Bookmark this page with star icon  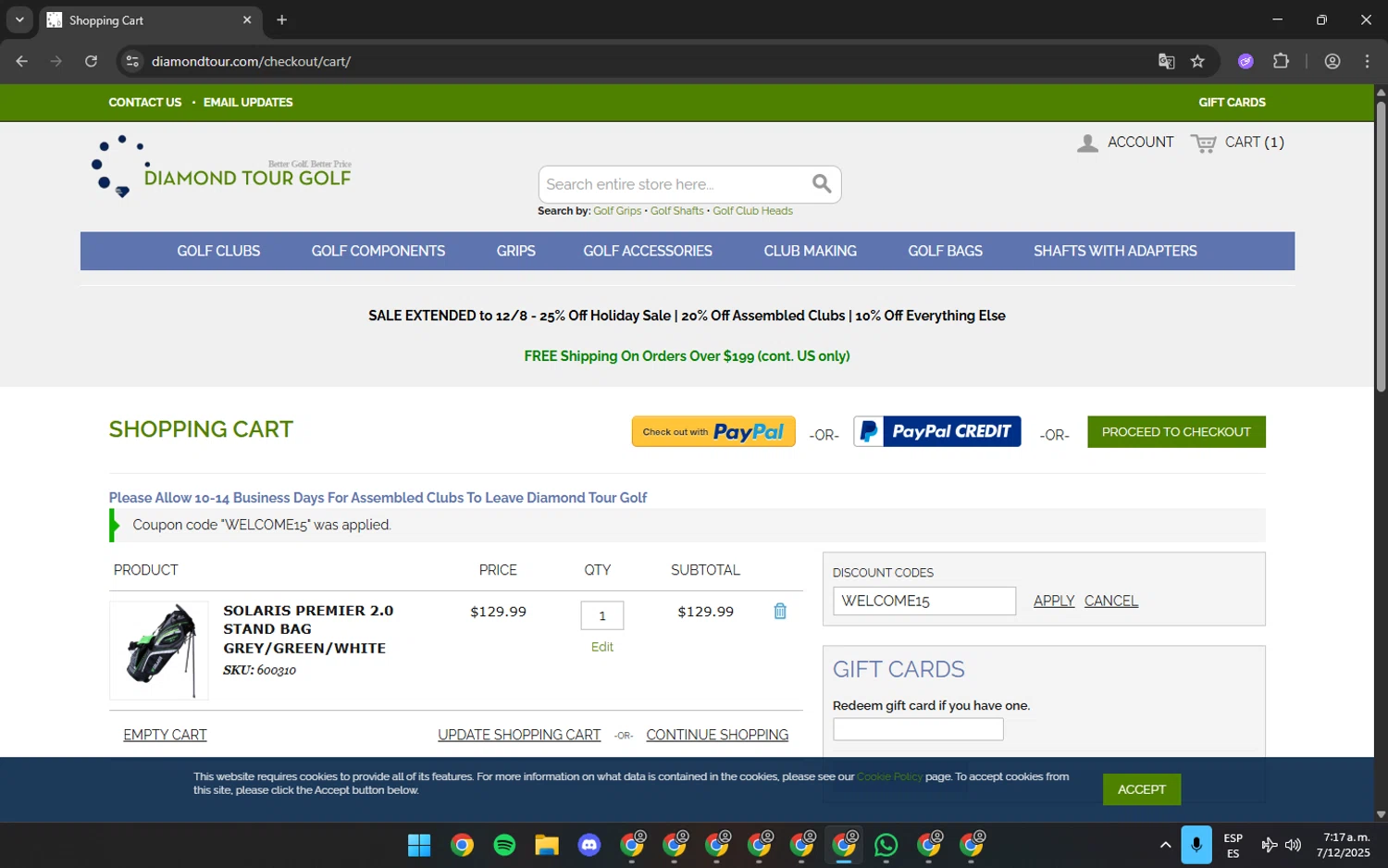[1197, 61]
